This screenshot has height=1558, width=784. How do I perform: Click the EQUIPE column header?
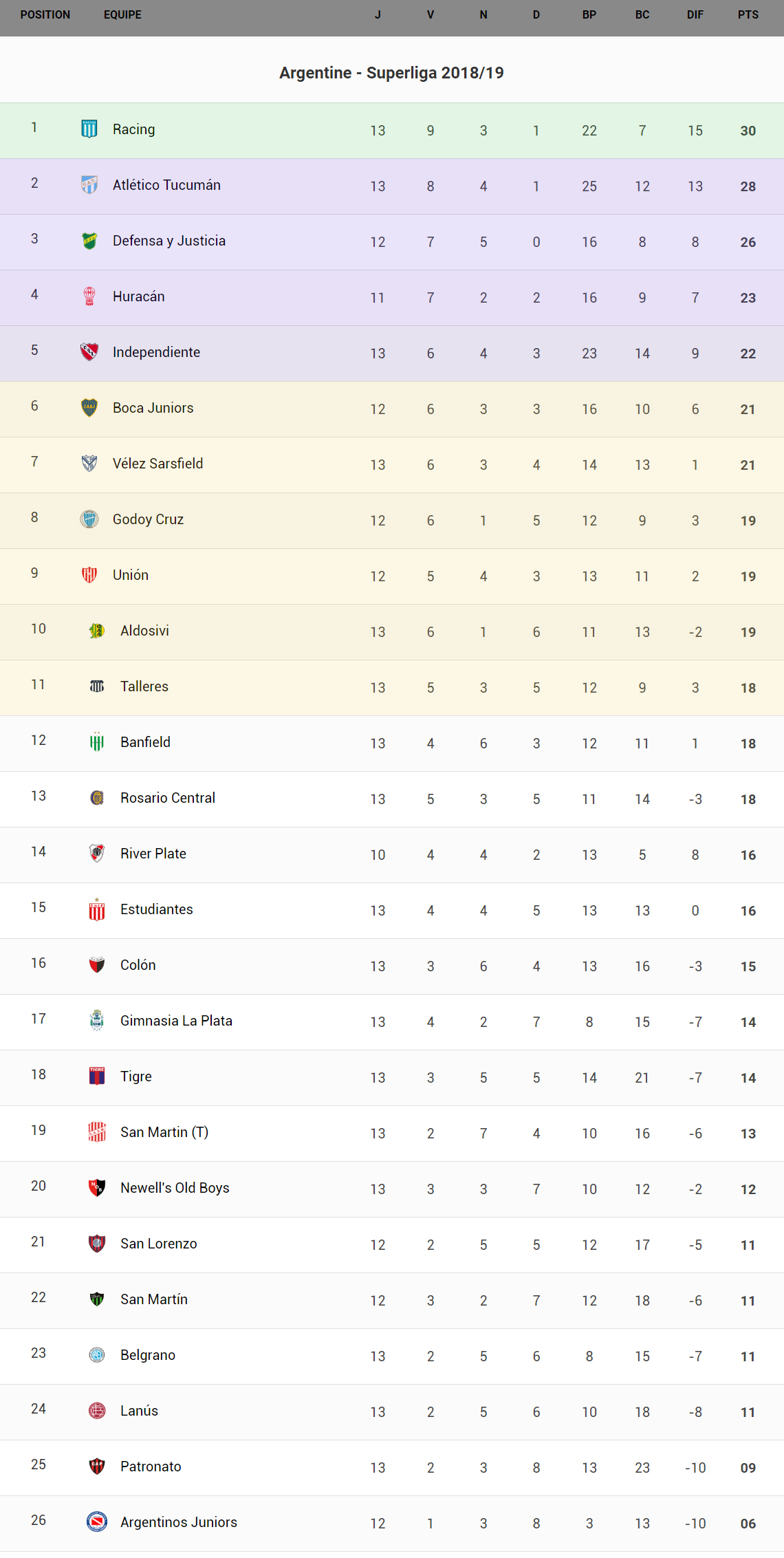click(122, 14)
